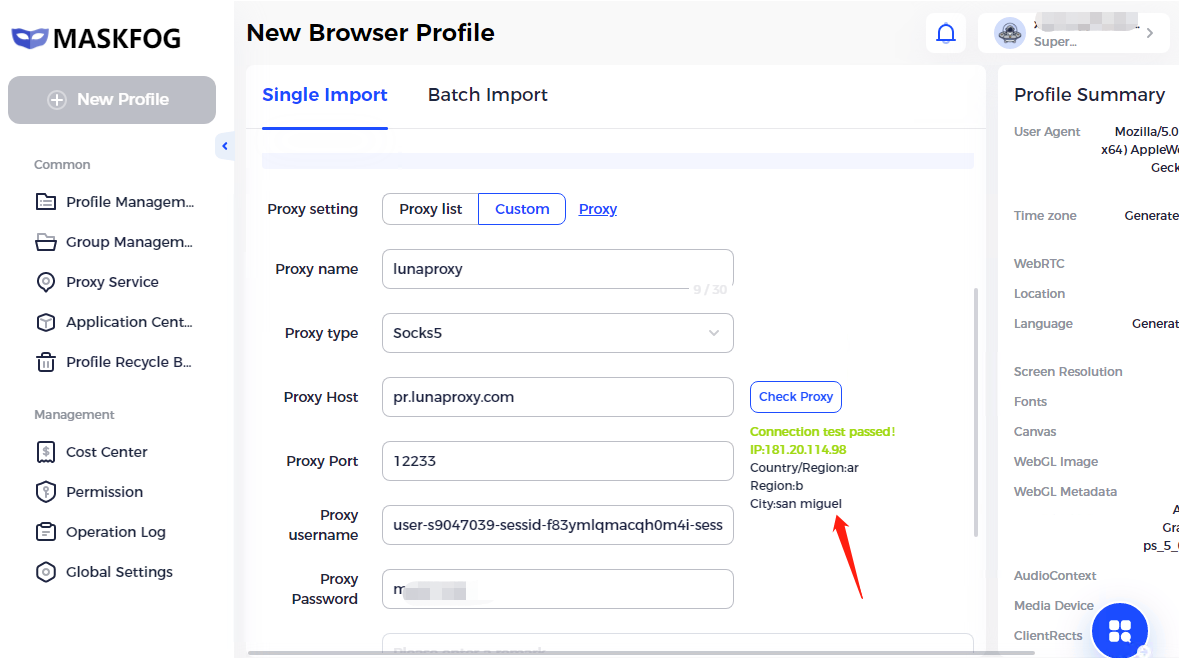The height and width of the screenshot is (658, 1179).
Task: Click the Location summary label
Action: coord(1039,294)
